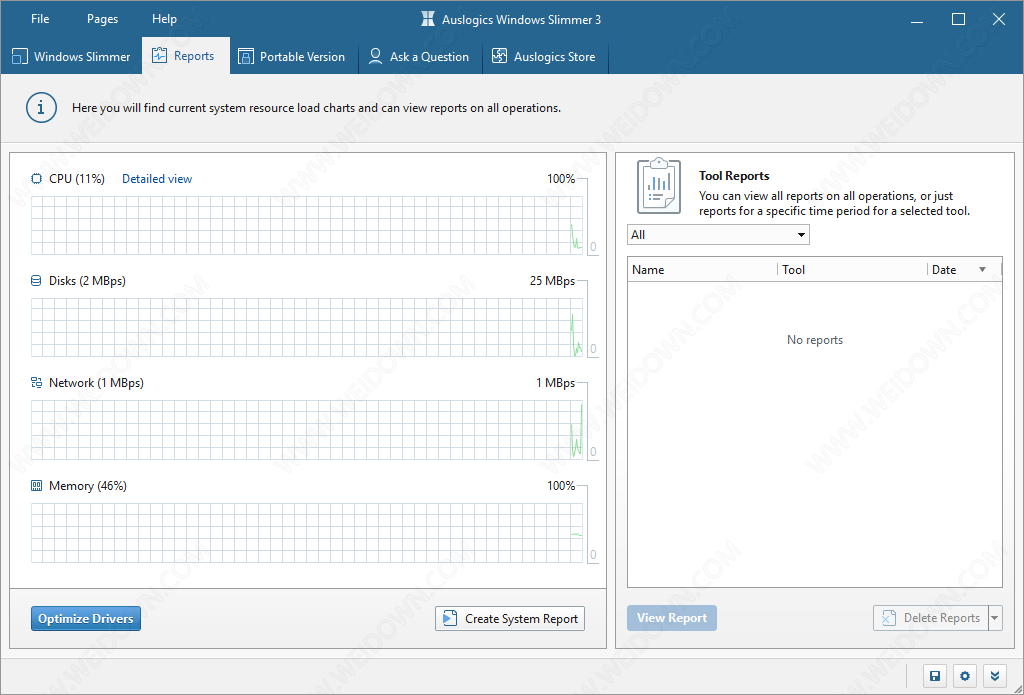Switch to the Windows Slimmer tab
The width and height of the screenshot is (1024, 695).
pyautogui.click(x=71, y=56)
